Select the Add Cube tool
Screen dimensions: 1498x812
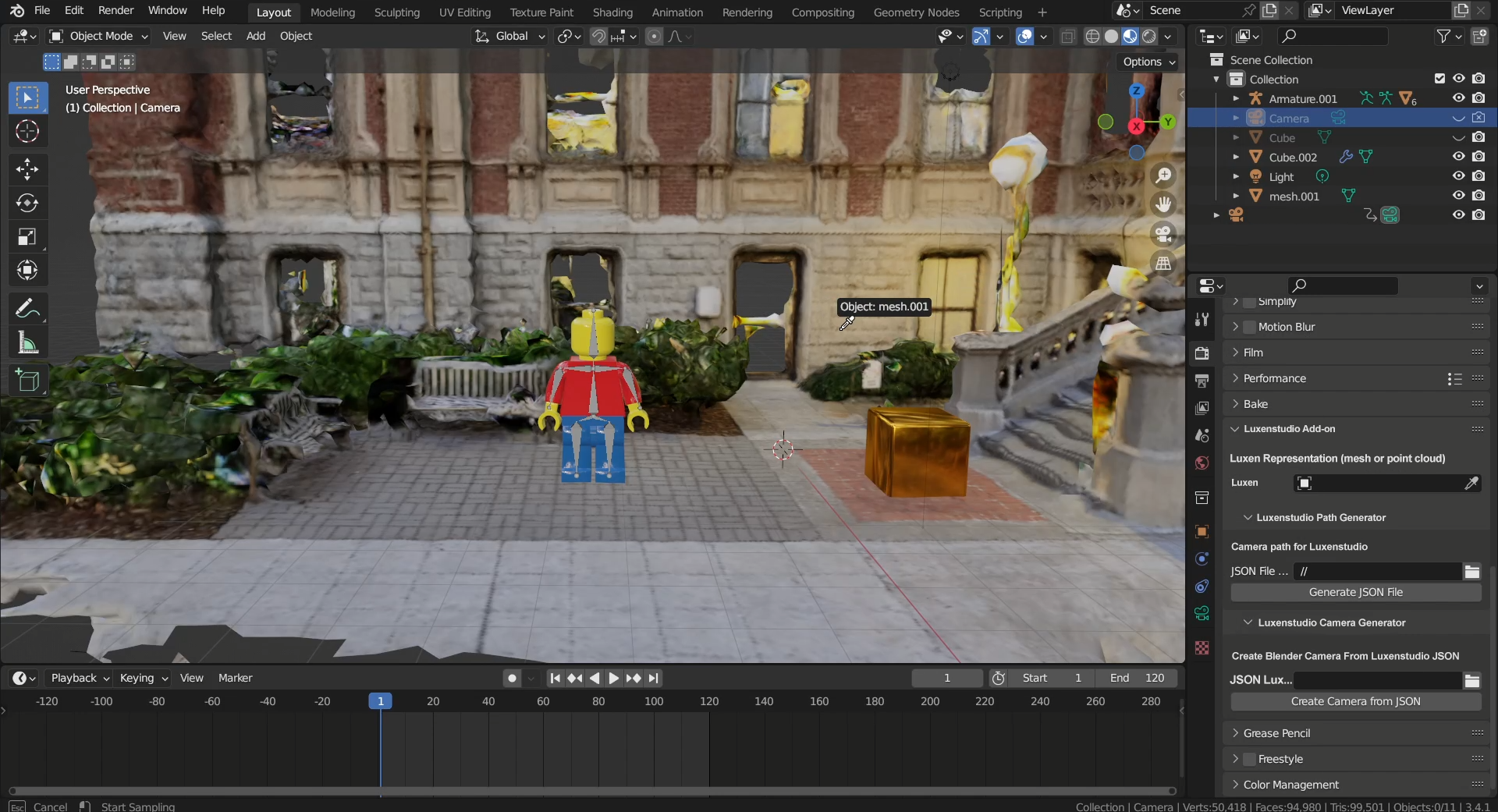27,381
